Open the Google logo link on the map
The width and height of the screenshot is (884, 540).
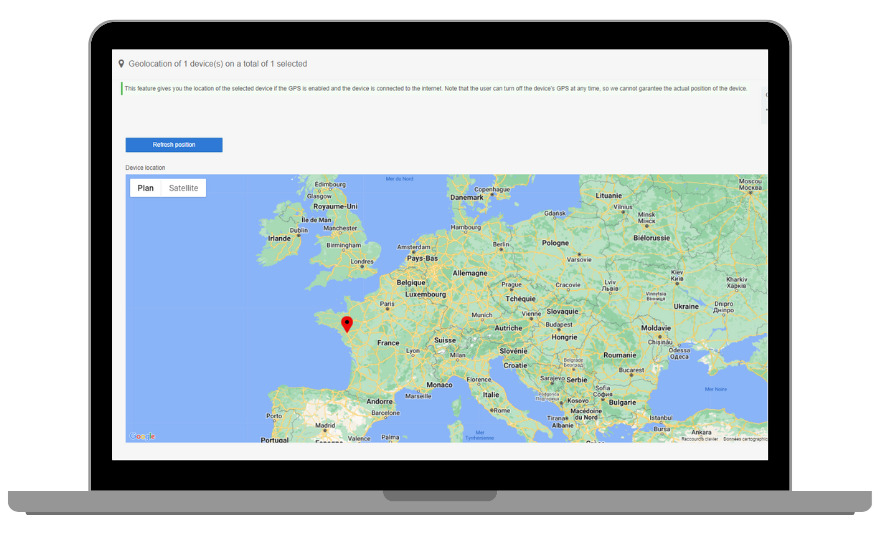(x=142, y=436)
